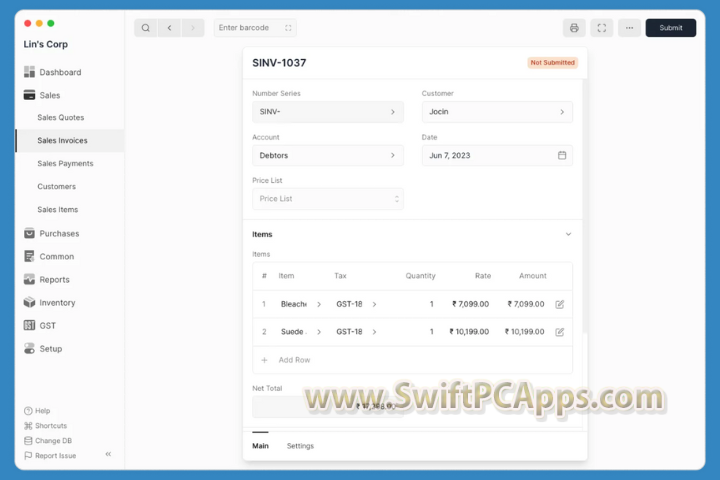Screen dimensions: 720x480
Task: Collapse the Items section chevron
Action: (568, 234)
